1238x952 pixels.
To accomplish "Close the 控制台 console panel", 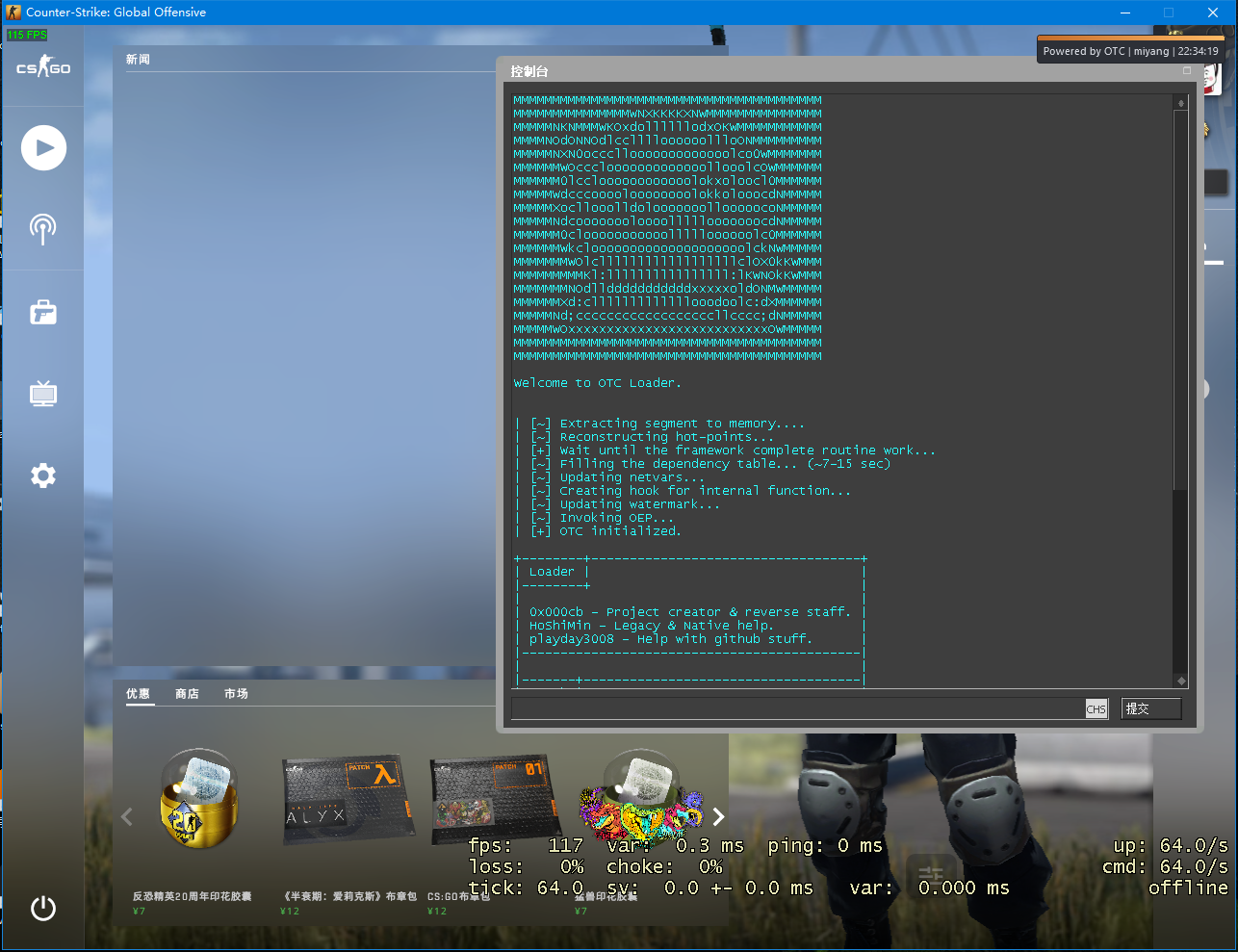I will [1187, 71].
